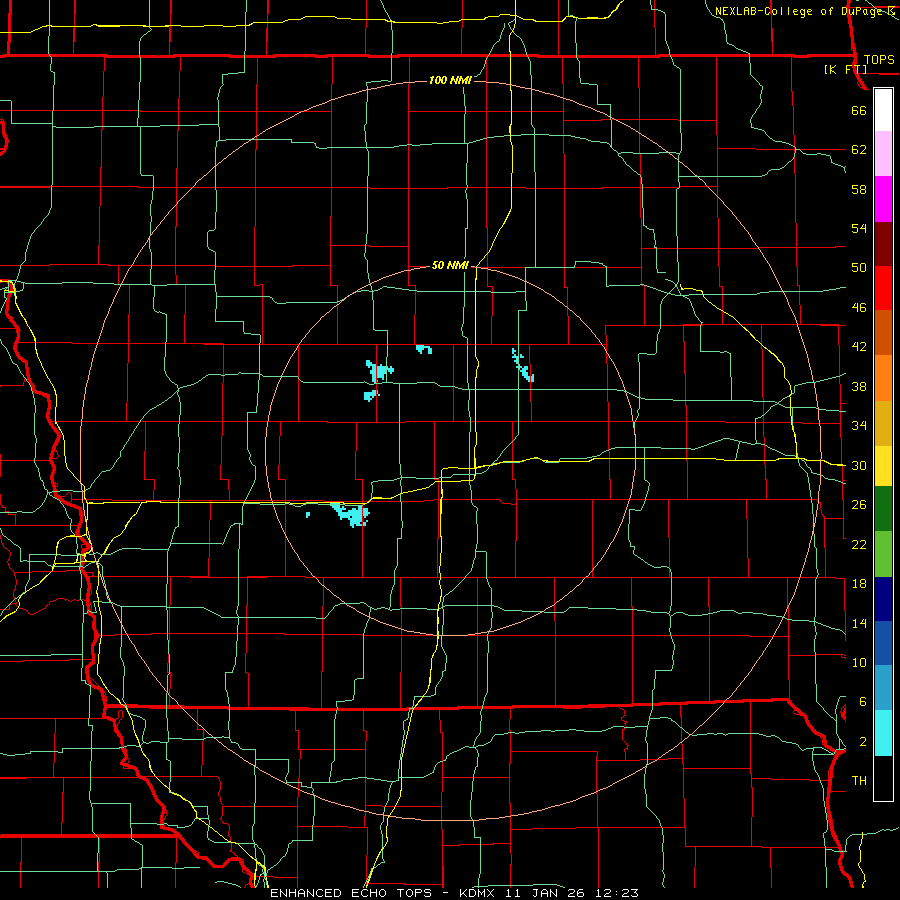Viewport: 900px width, 900px height.
Task: Click the medium blue 18 kft legend swatch
Action: (x=883, y=643)
